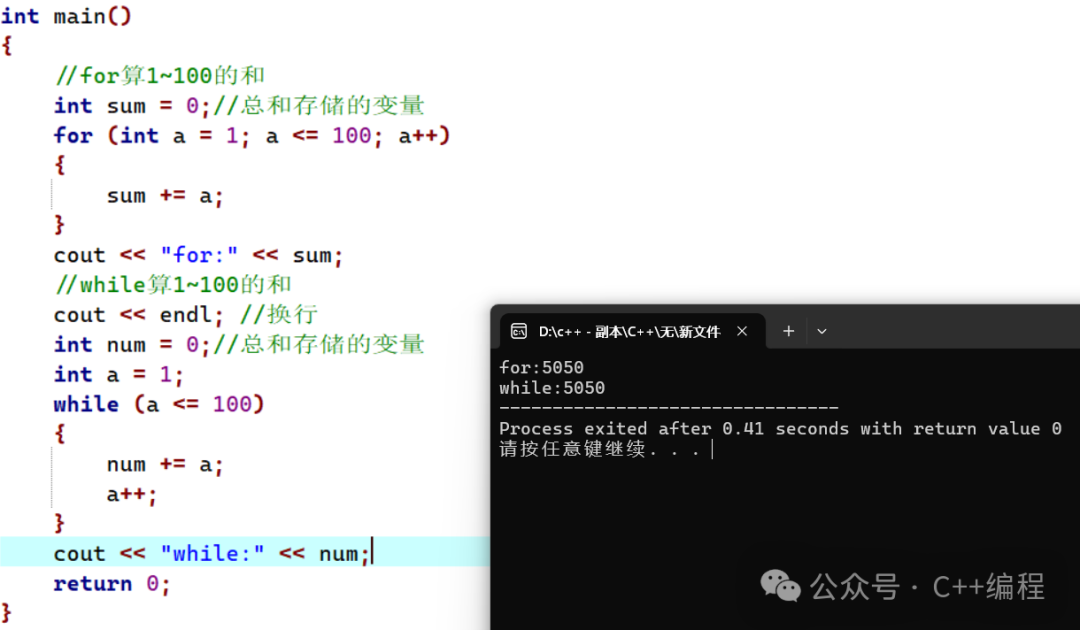Image resolution: width=1080 pixels, height=630 pixels.
Task: Click the WeChat logo in the watermark
Action: coord(780,586)
